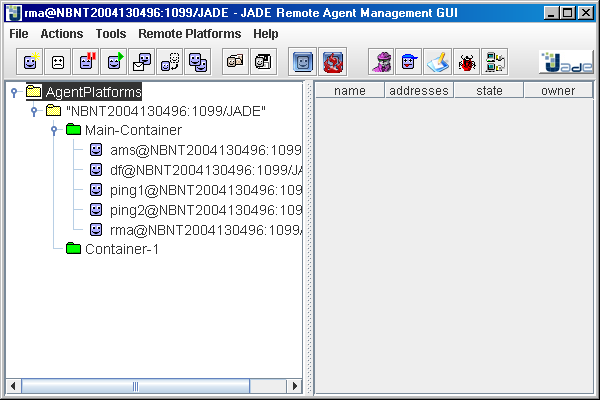
Task: Click the Jade logo in the toolbar
Action: pyautogui.click(x=566, y=62)
